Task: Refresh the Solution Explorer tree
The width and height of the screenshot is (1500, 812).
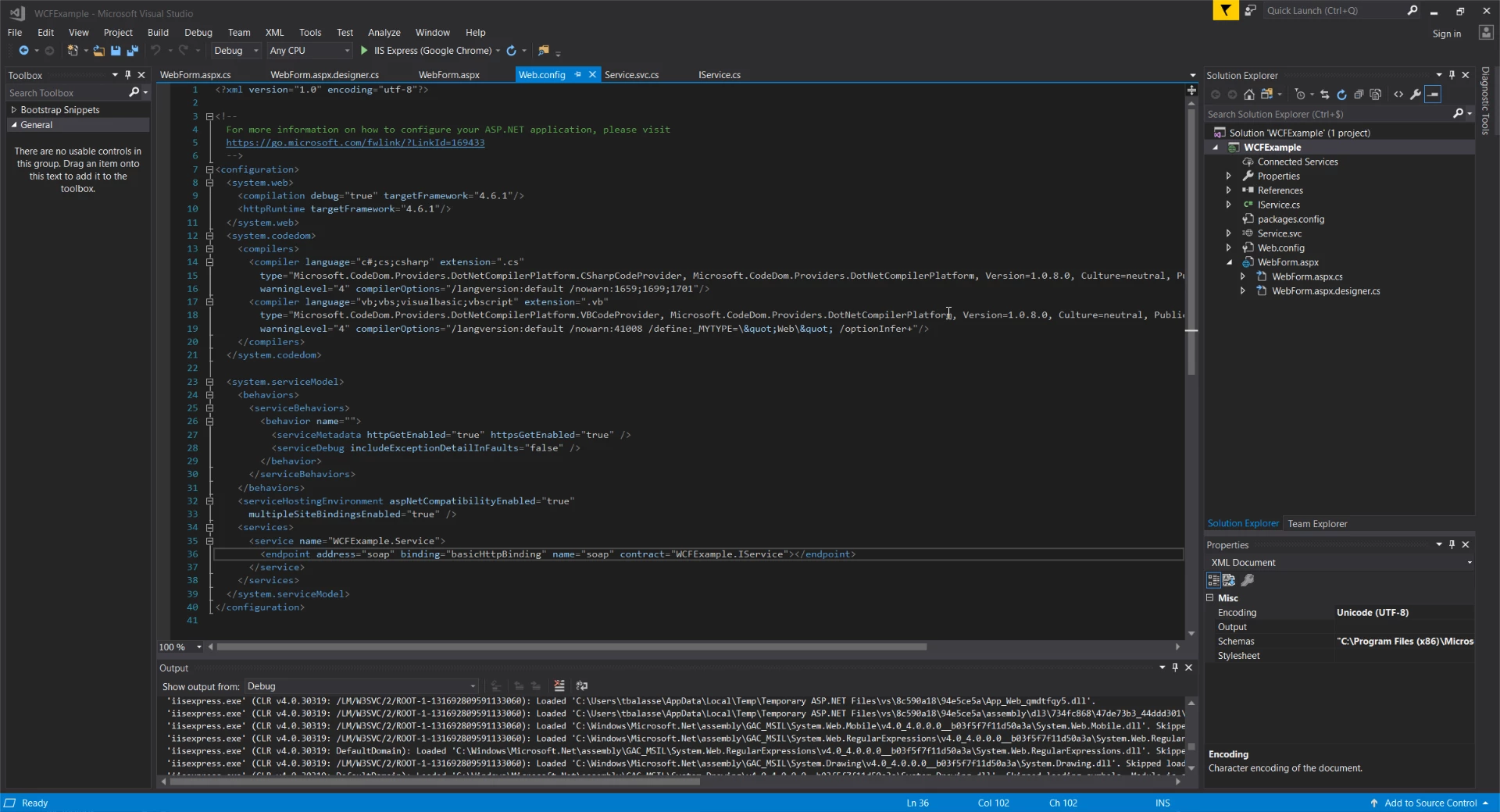Action: [1341, 94]
